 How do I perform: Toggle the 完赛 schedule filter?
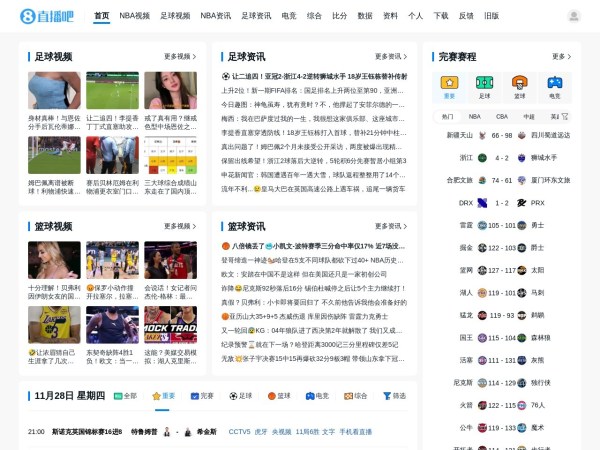click(202, 396)
